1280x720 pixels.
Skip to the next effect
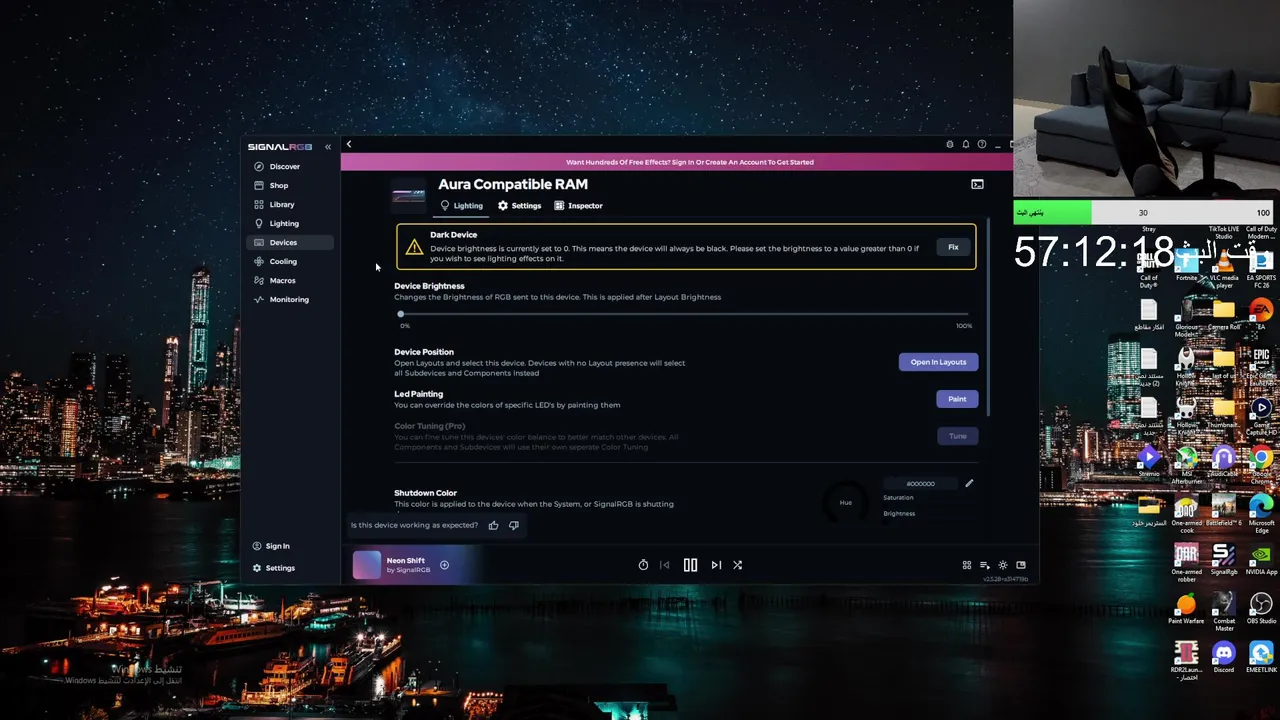[716, 565]
